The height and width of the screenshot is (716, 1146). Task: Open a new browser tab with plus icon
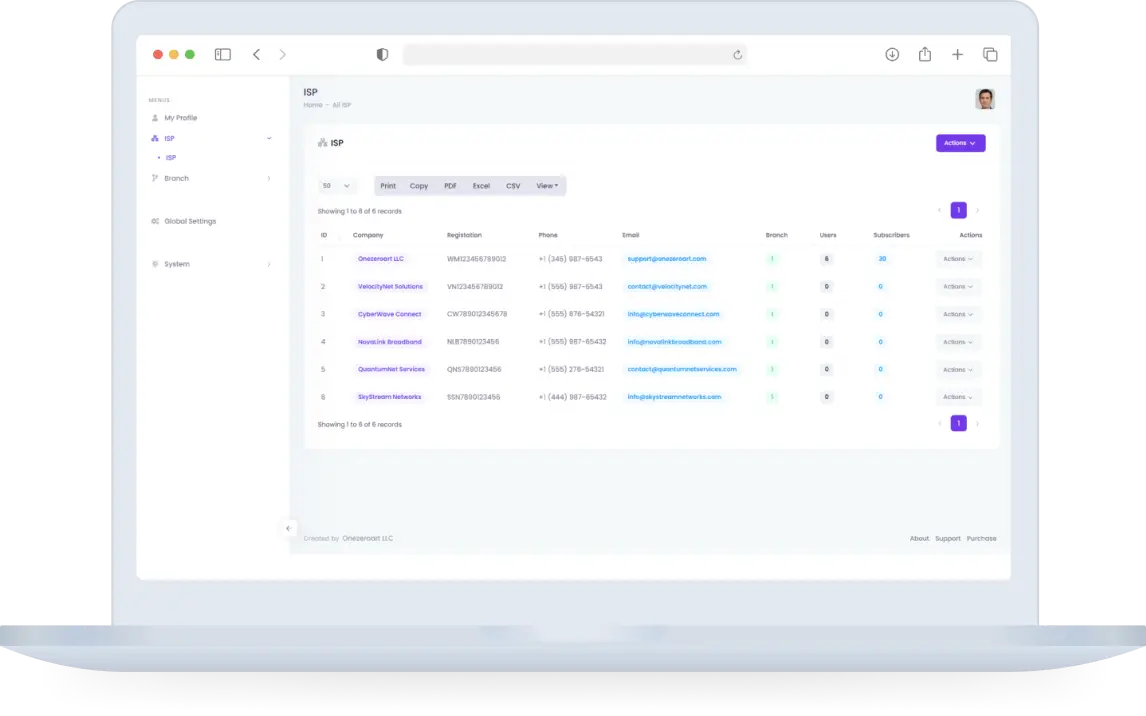tap(957, 55)
